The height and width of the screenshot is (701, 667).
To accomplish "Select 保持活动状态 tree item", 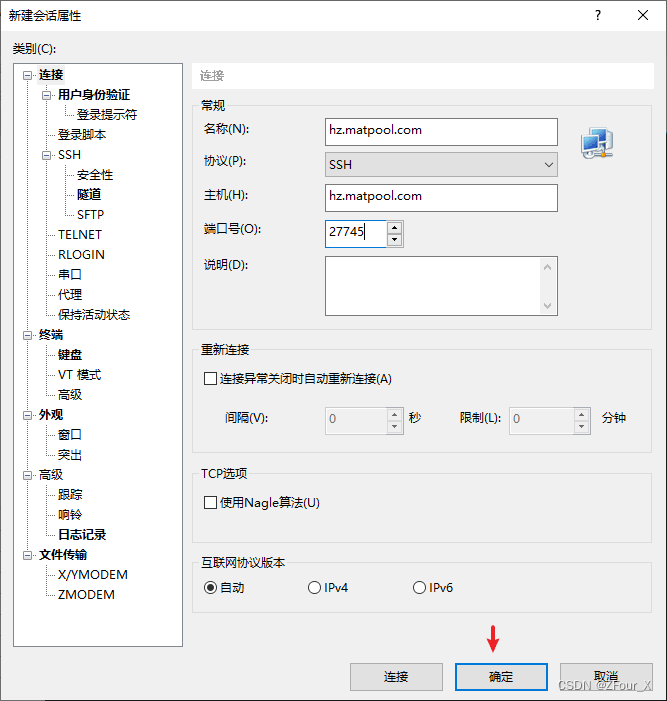I will click(94, 315).
